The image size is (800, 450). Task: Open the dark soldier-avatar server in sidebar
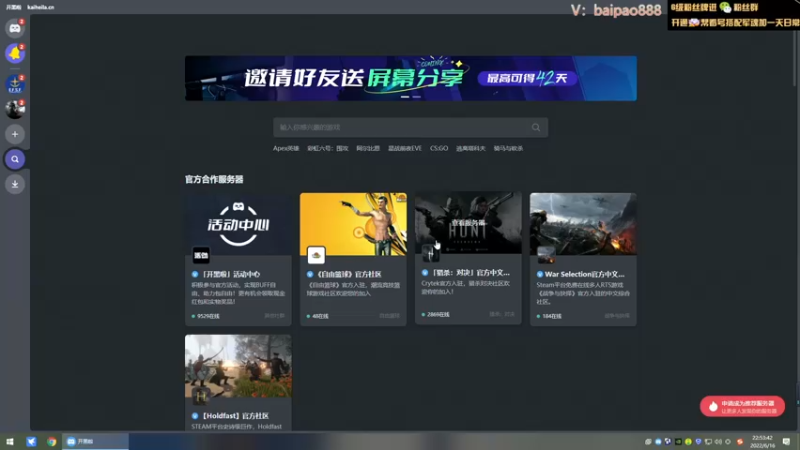[x=15, y=109]
